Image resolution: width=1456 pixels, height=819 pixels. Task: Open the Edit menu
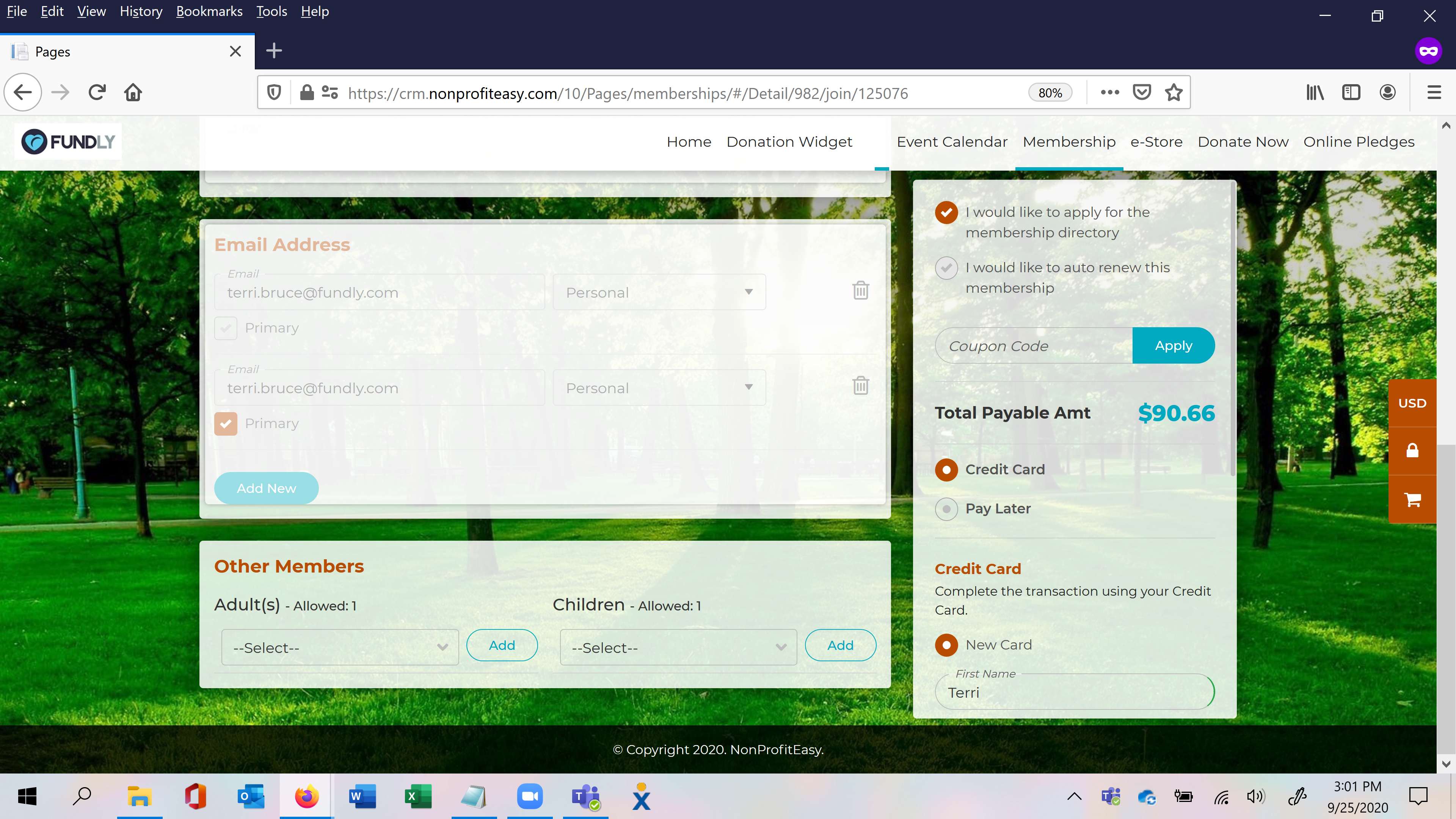coord(52,11)
